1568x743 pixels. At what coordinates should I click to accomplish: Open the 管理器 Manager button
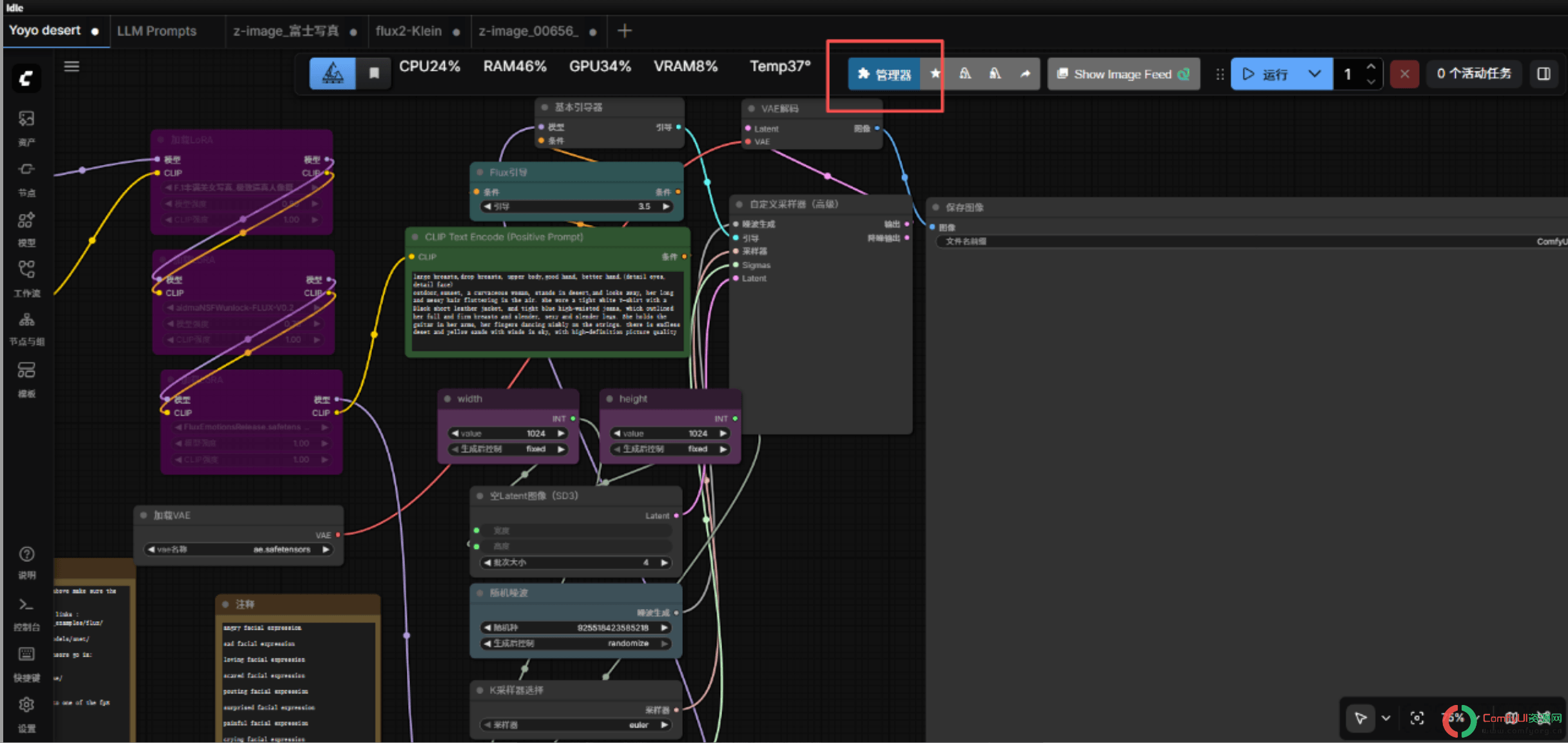tap(884, 74)
